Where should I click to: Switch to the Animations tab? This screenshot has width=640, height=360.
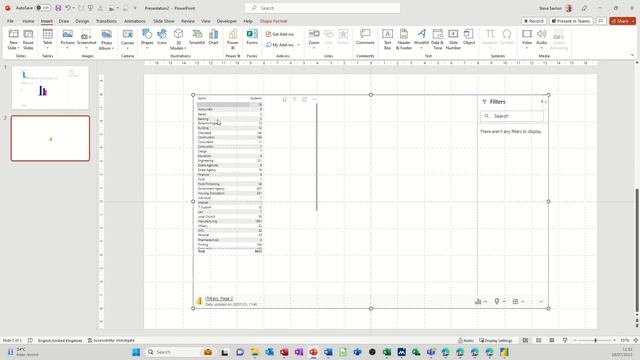tap(135, 21)
